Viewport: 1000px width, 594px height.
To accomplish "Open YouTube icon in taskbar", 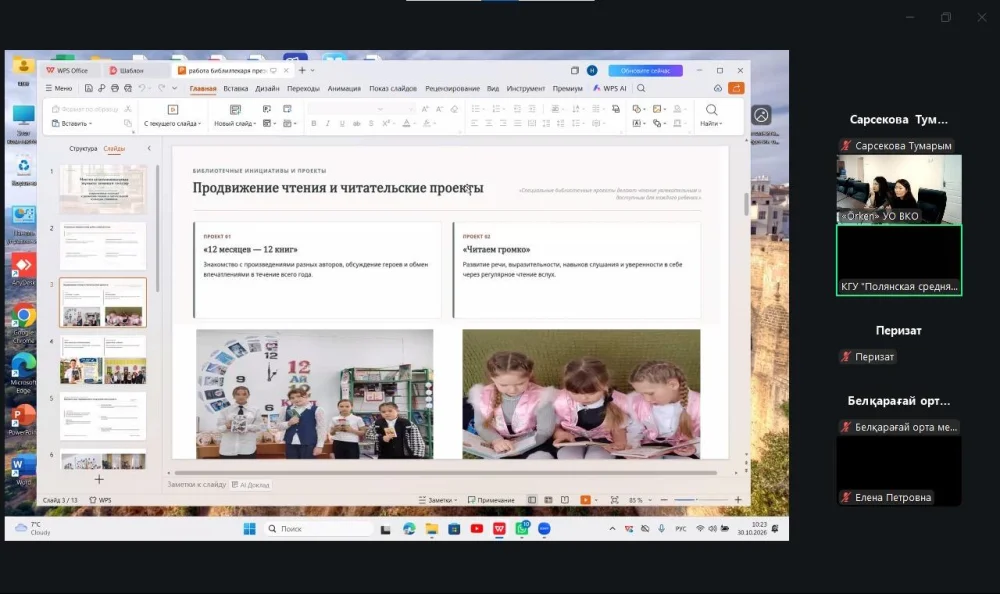I will tap(476, 528).
